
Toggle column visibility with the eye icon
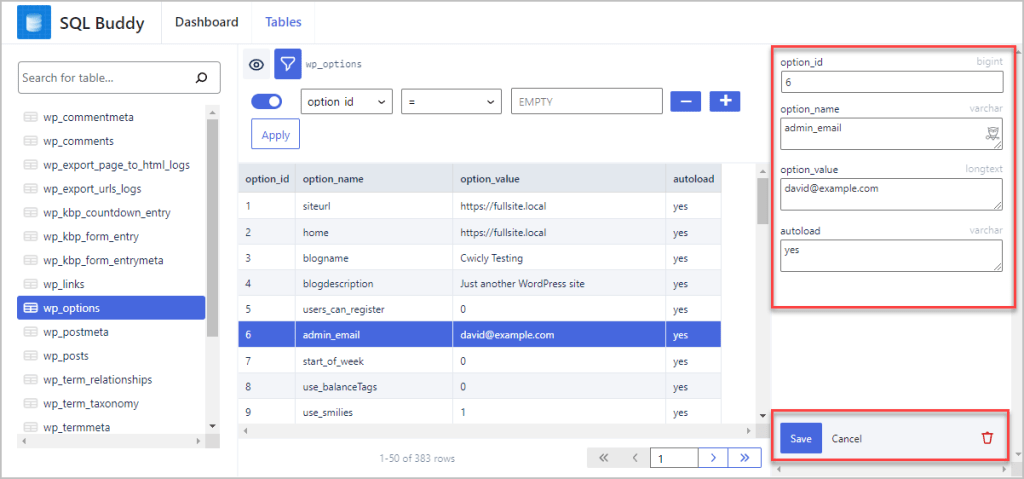tap(256, 64)
